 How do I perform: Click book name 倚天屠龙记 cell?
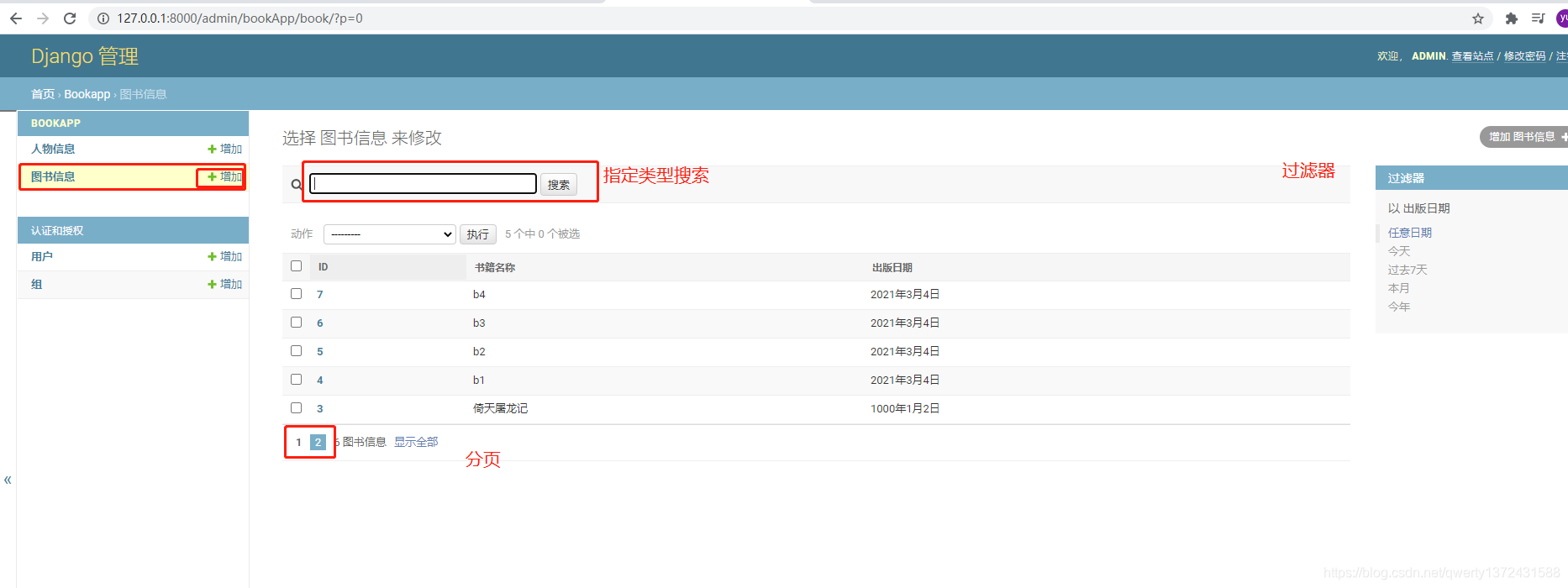tap(500, 408)
